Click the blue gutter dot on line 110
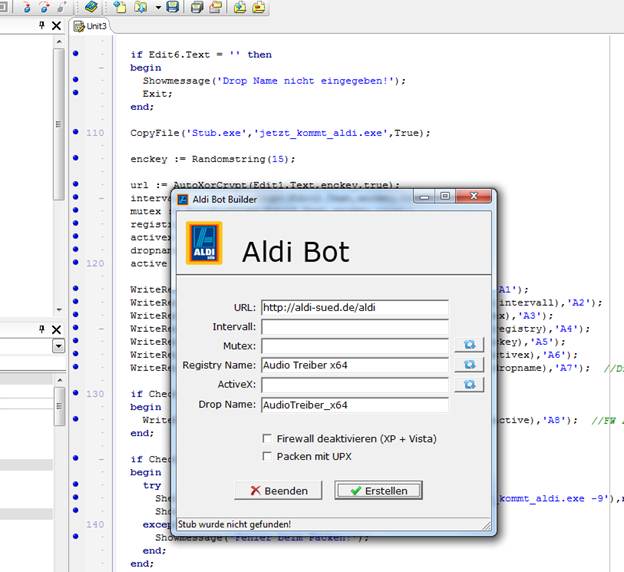The image size is (624, 572). [76, 132]
